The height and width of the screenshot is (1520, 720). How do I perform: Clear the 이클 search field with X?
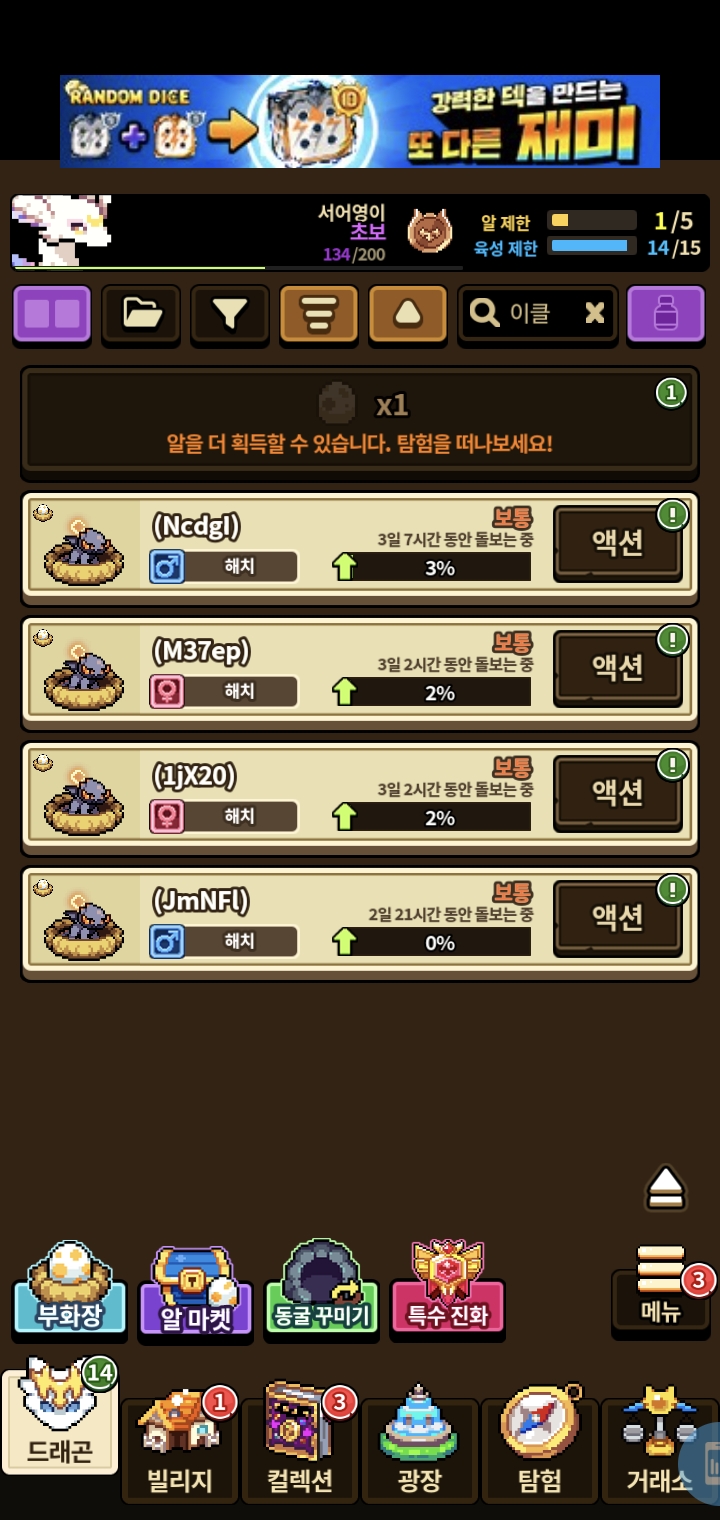(x=595, y=314)
